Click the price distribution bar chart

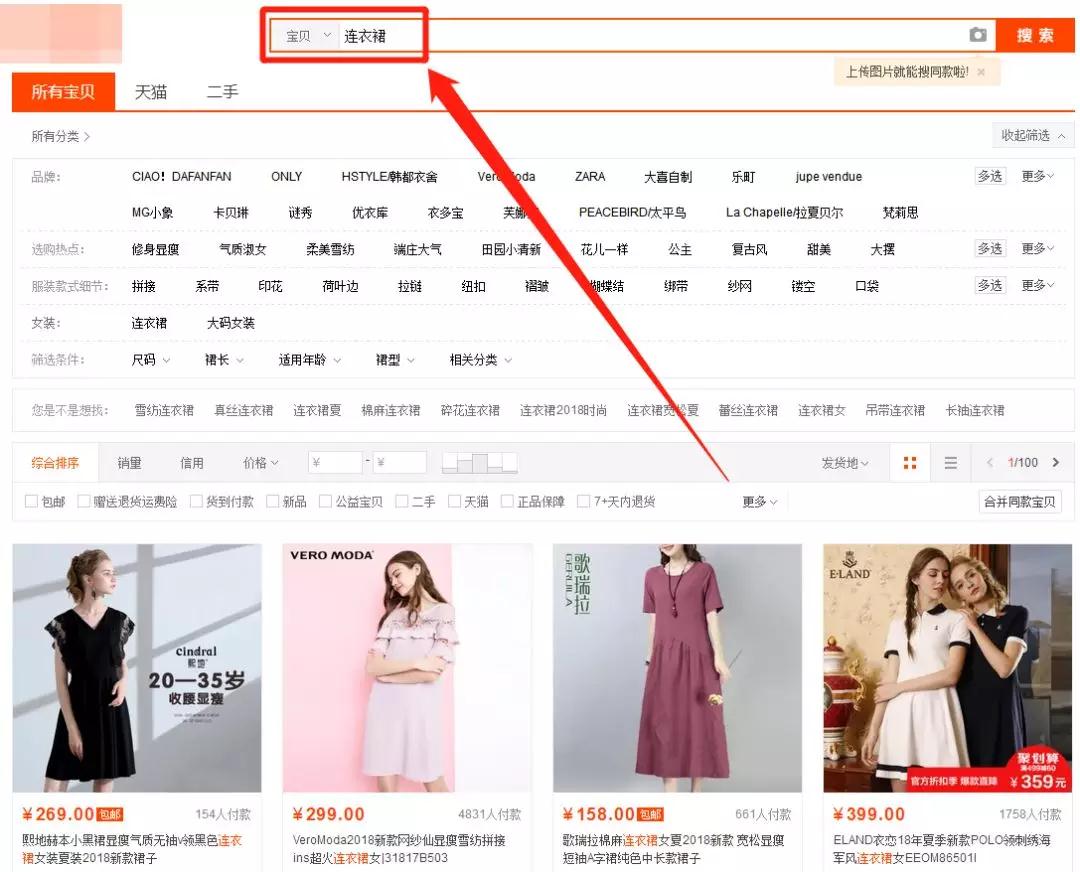[479, 462]
